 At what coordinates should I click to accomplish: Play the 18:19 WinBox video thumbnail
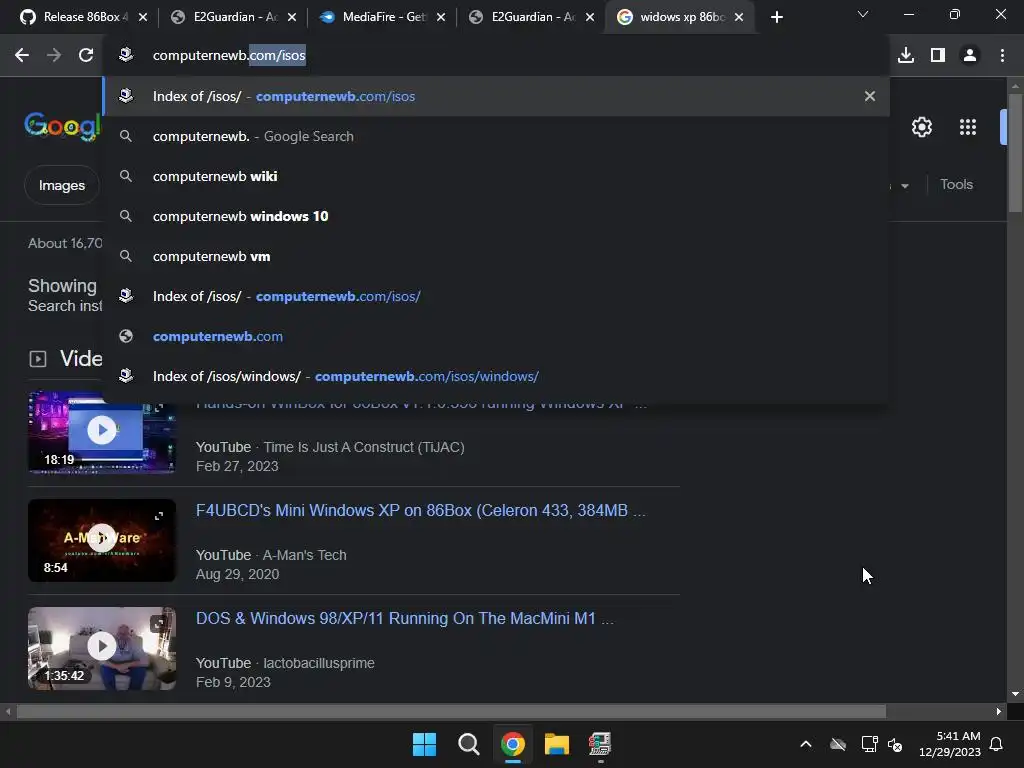(x=102, y=432)
